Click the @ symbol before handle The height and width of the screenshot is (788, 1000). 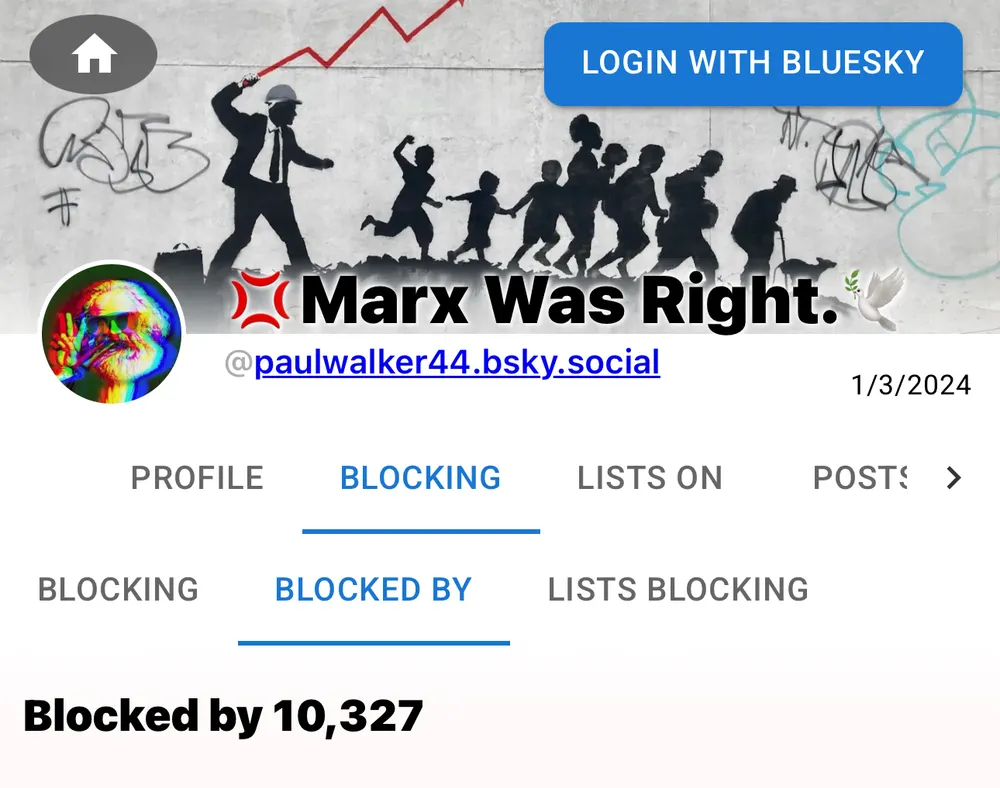pyautogui.click(x=239, y=364)
